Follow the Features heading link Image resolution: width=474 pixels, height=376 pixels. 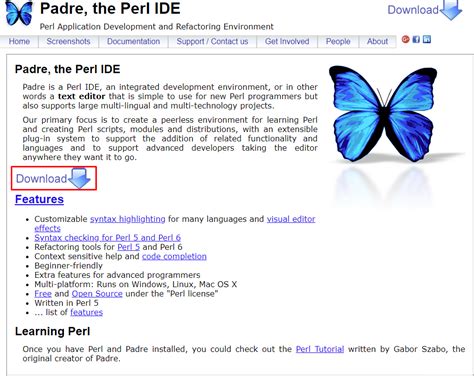(39, 199)
